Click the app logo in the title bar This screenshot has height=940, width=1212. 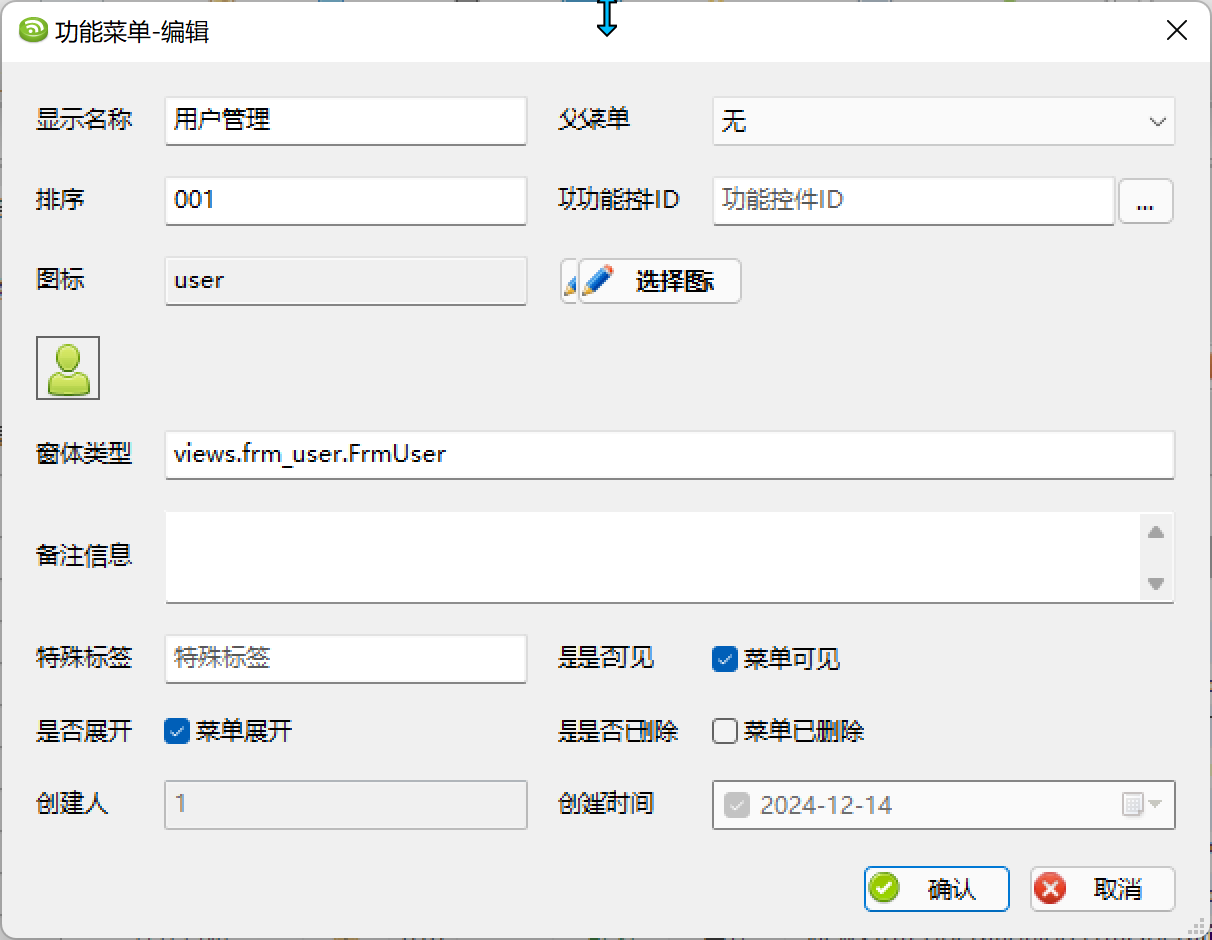[x=33, y=31]
